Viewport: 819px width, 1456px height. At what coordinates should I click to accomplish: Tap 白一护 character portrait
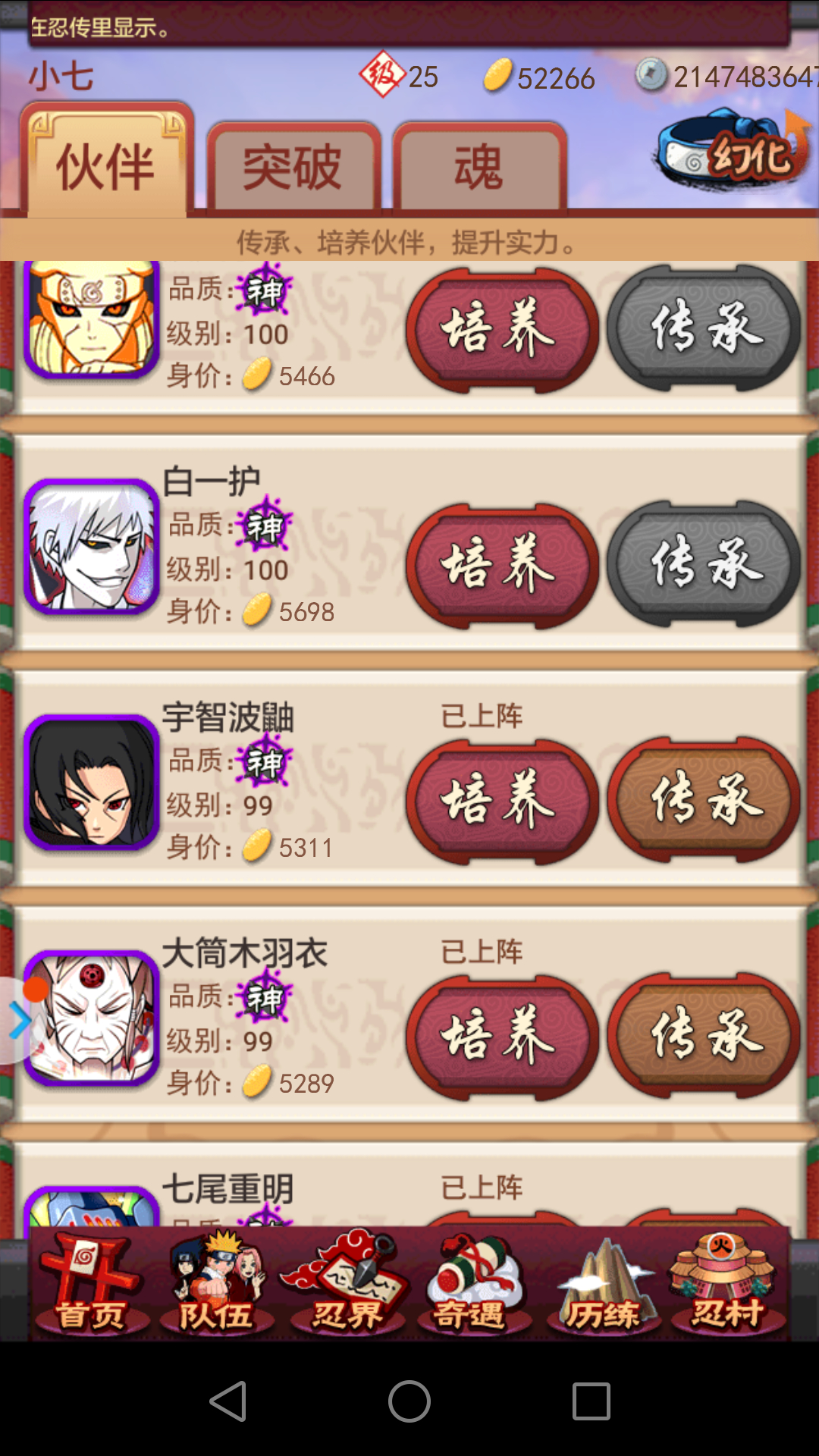(92, 546)
